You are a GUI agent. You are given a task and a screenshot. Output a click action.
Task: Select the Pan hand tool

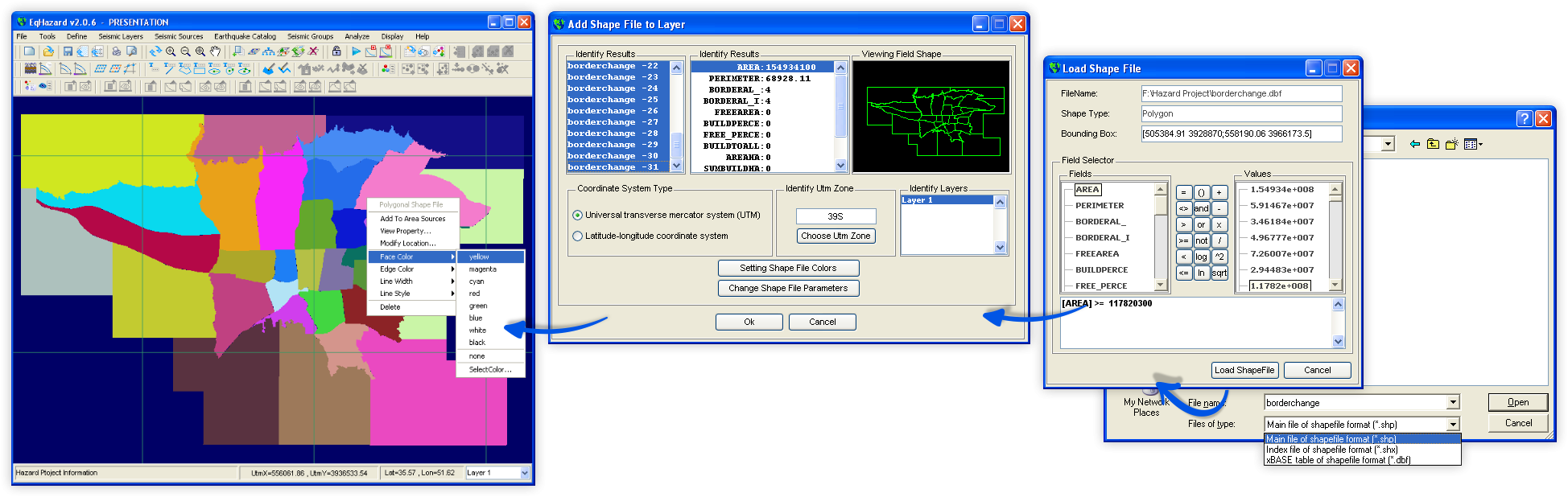point(215,51)
